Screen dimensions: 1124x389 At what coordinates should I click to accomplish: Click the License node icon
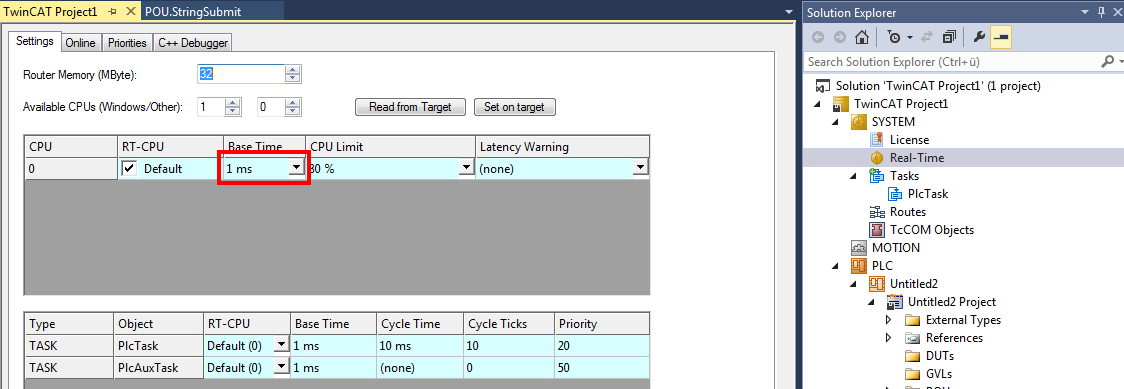(x=876, y=140)
